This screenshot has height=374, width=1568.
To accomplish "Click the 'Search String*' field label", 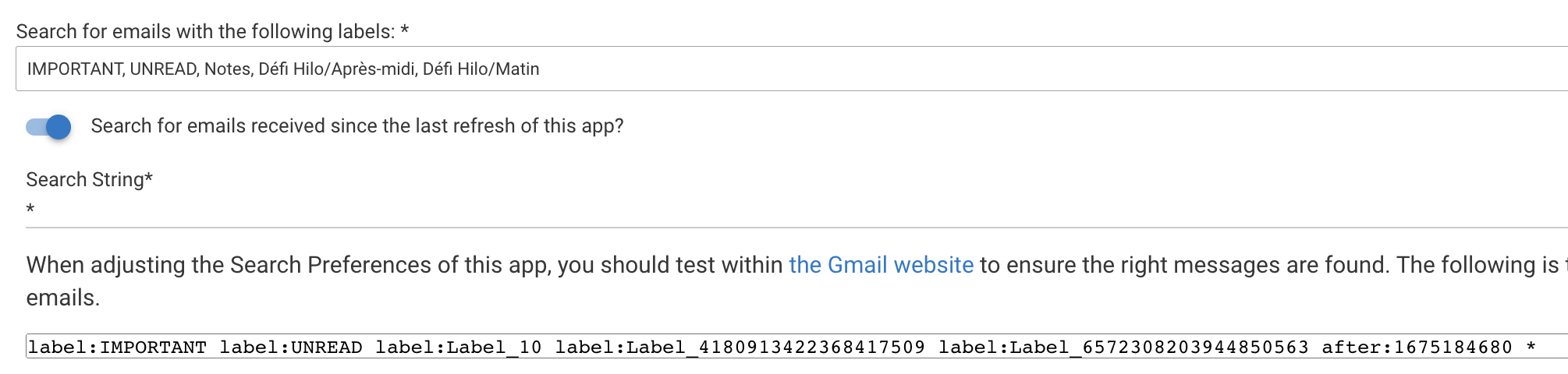I will point(89,179).
